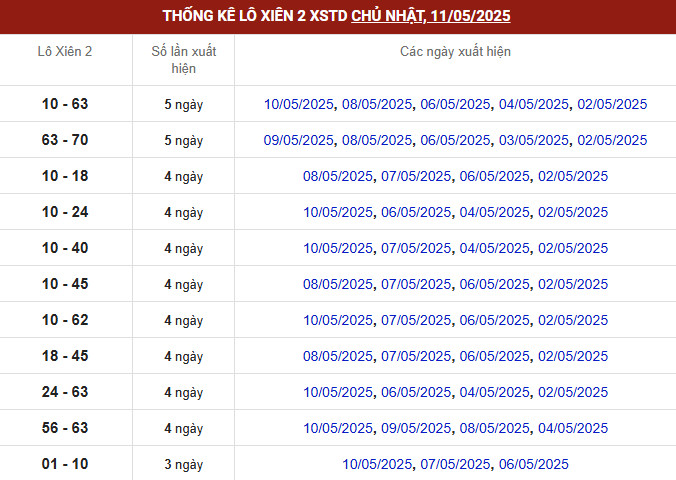
Task: Open 02/05/2025 link in 10 - 63 row
Action: pyautogui.click(x=612, y=104)
